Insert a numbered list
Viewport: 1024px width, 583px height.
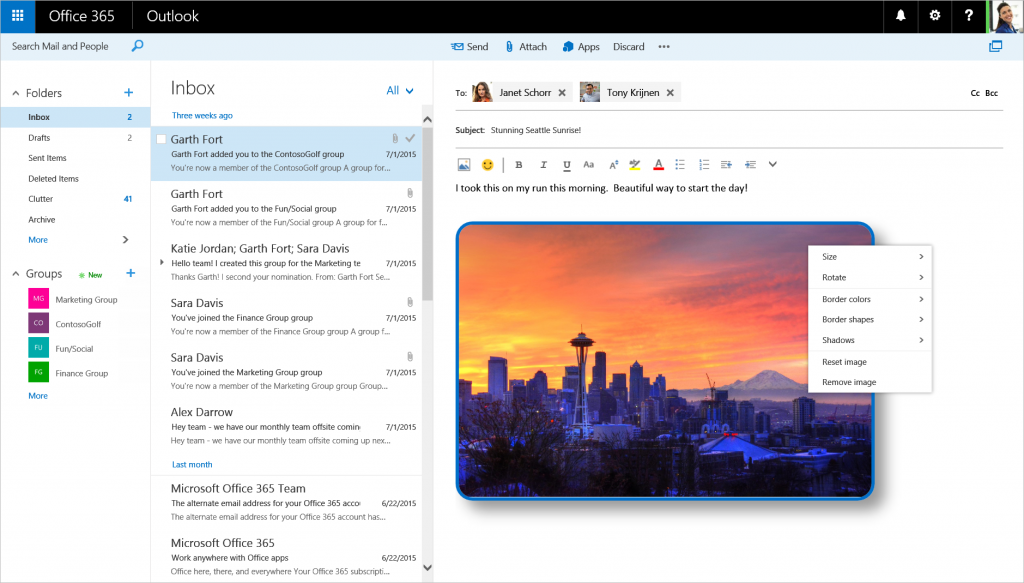(702, 164)
